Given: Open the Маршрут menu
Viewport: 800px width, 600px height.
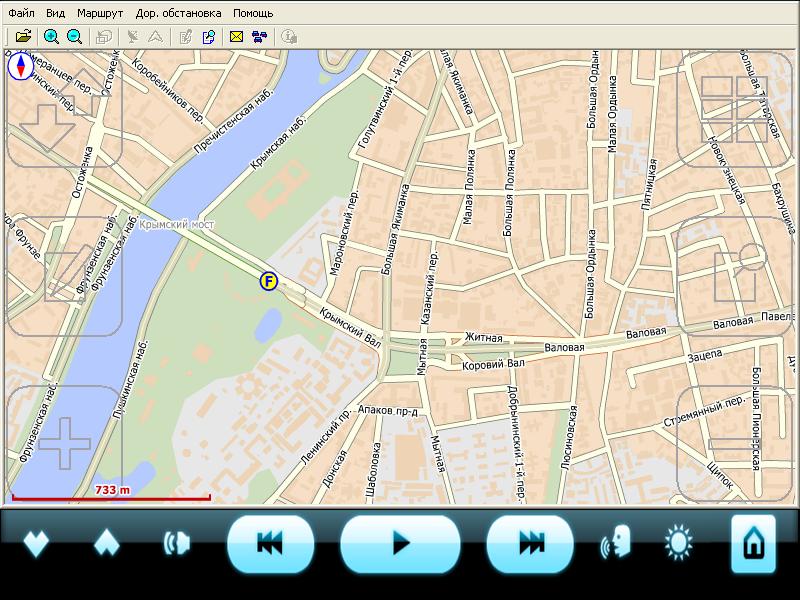Looking at the screenshot, I should [100, 14].
